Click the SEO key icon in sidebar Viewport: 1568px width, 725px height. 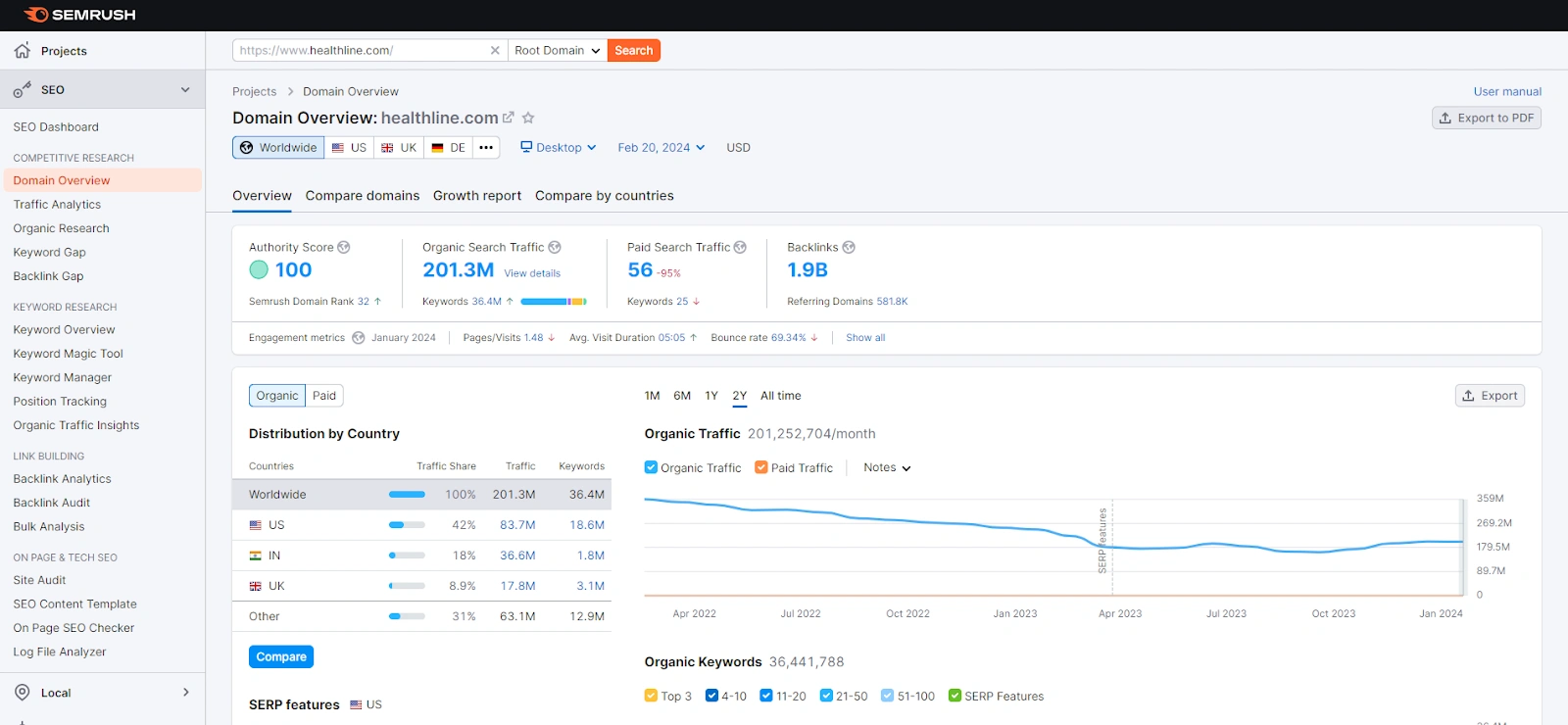(x=23, y=90)
